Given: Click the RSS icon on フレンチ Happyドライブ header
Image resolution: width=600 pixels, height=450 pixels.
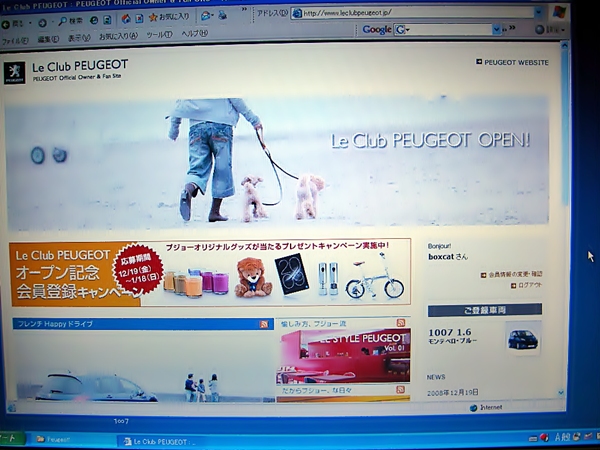Looking at the screenshot, I should click(264, 324).
